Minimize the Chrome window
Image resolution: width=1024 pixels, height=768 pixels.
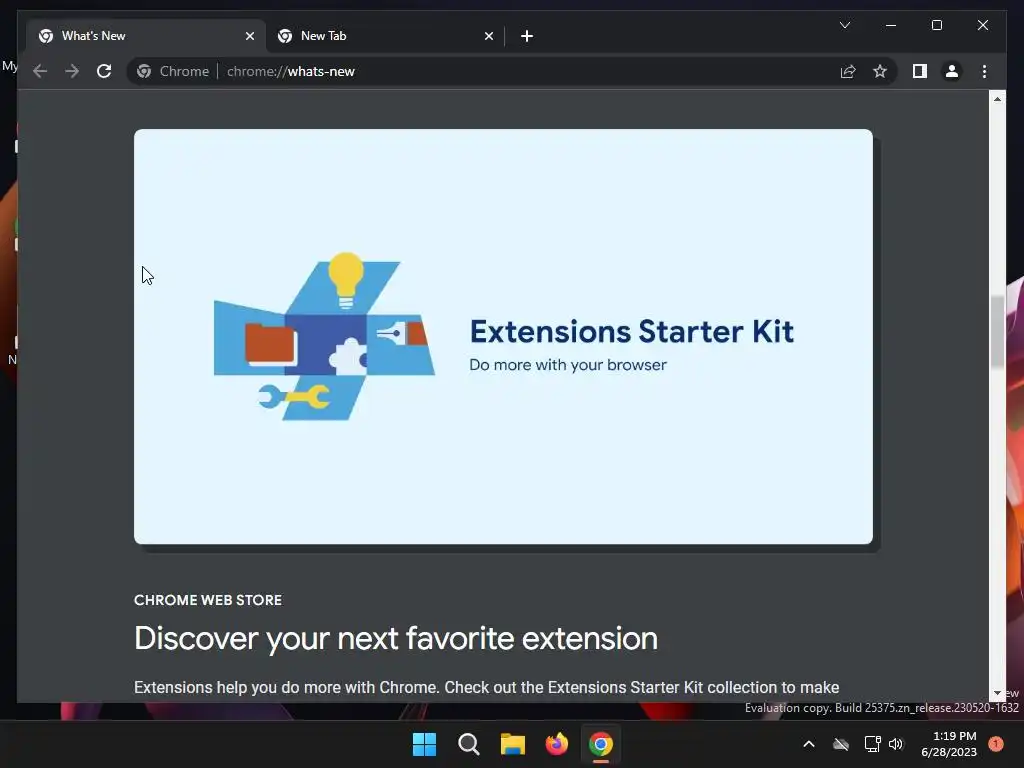[891, 25]
